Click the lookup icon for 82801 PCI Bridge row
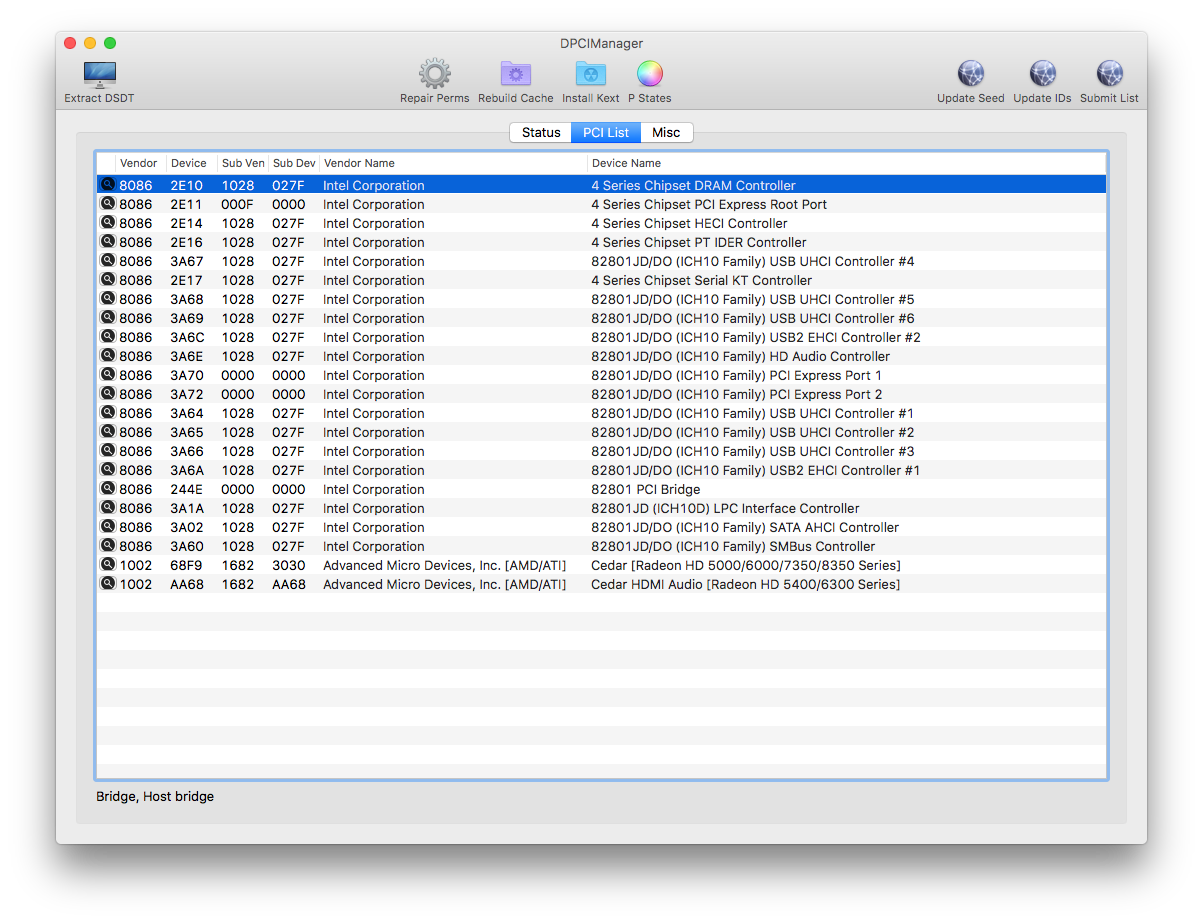 [107, 489]
